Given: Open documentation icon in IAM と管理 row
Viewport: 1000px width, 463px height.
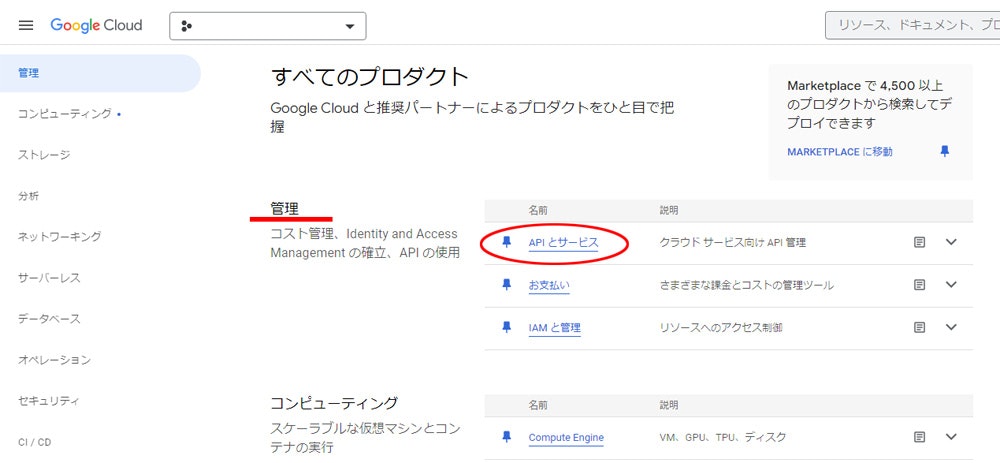Looking at the screenshot, I should coord(919,327).
